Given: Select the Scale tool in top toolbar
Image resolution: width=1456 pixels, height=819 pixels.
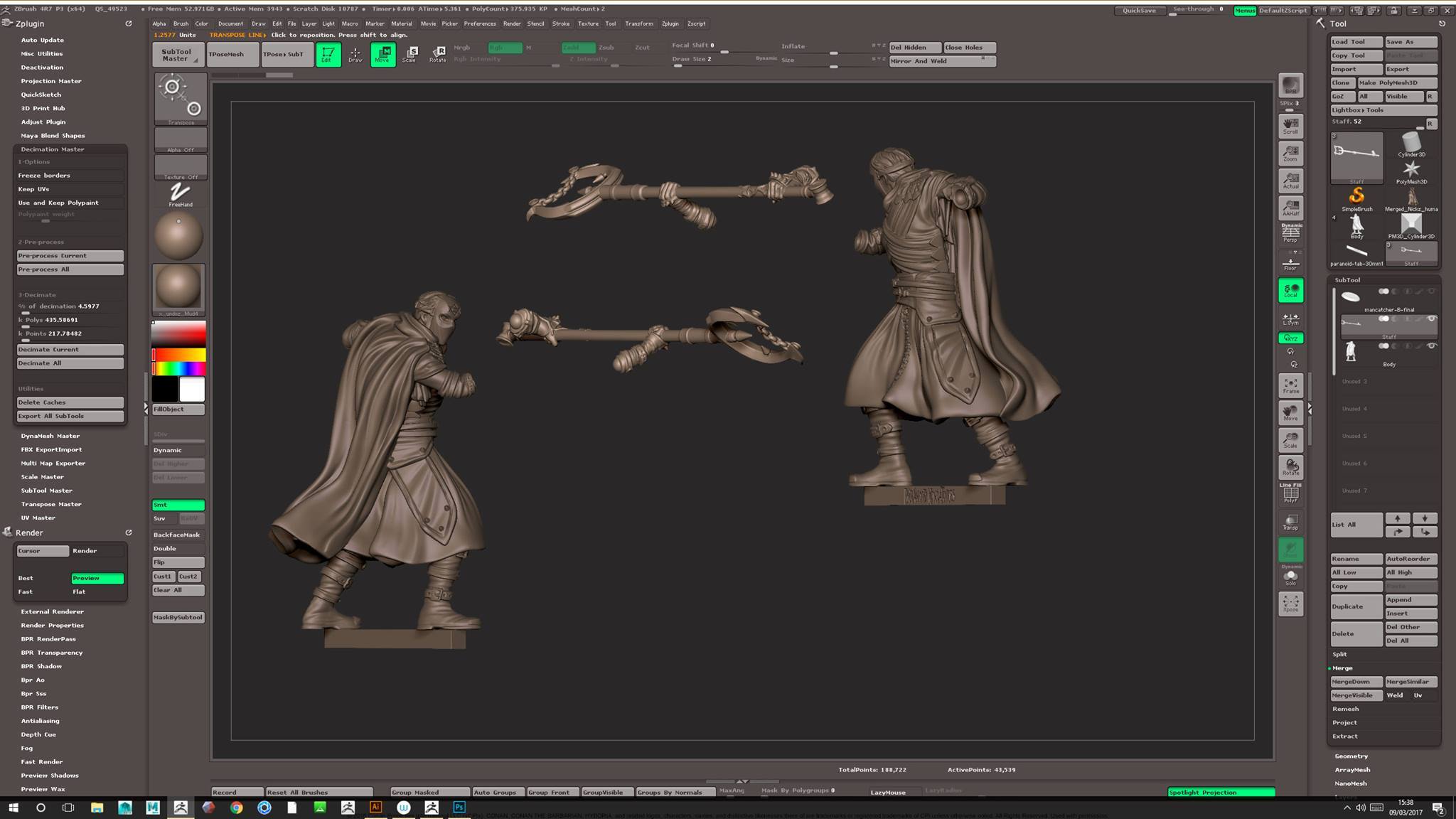Looking at the screenshot, I should click(409, 54).
